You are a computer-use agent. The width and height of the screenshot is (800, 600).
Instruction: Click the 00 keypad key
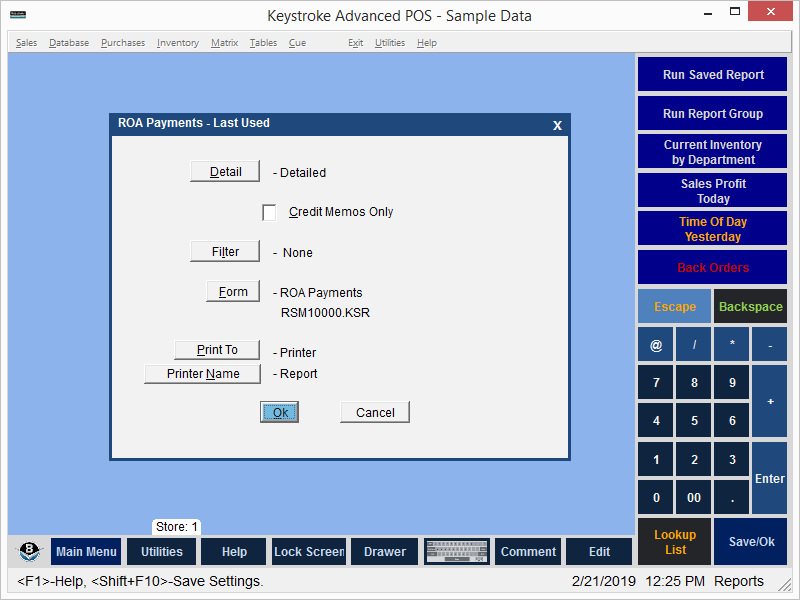[x=694, y=497]
